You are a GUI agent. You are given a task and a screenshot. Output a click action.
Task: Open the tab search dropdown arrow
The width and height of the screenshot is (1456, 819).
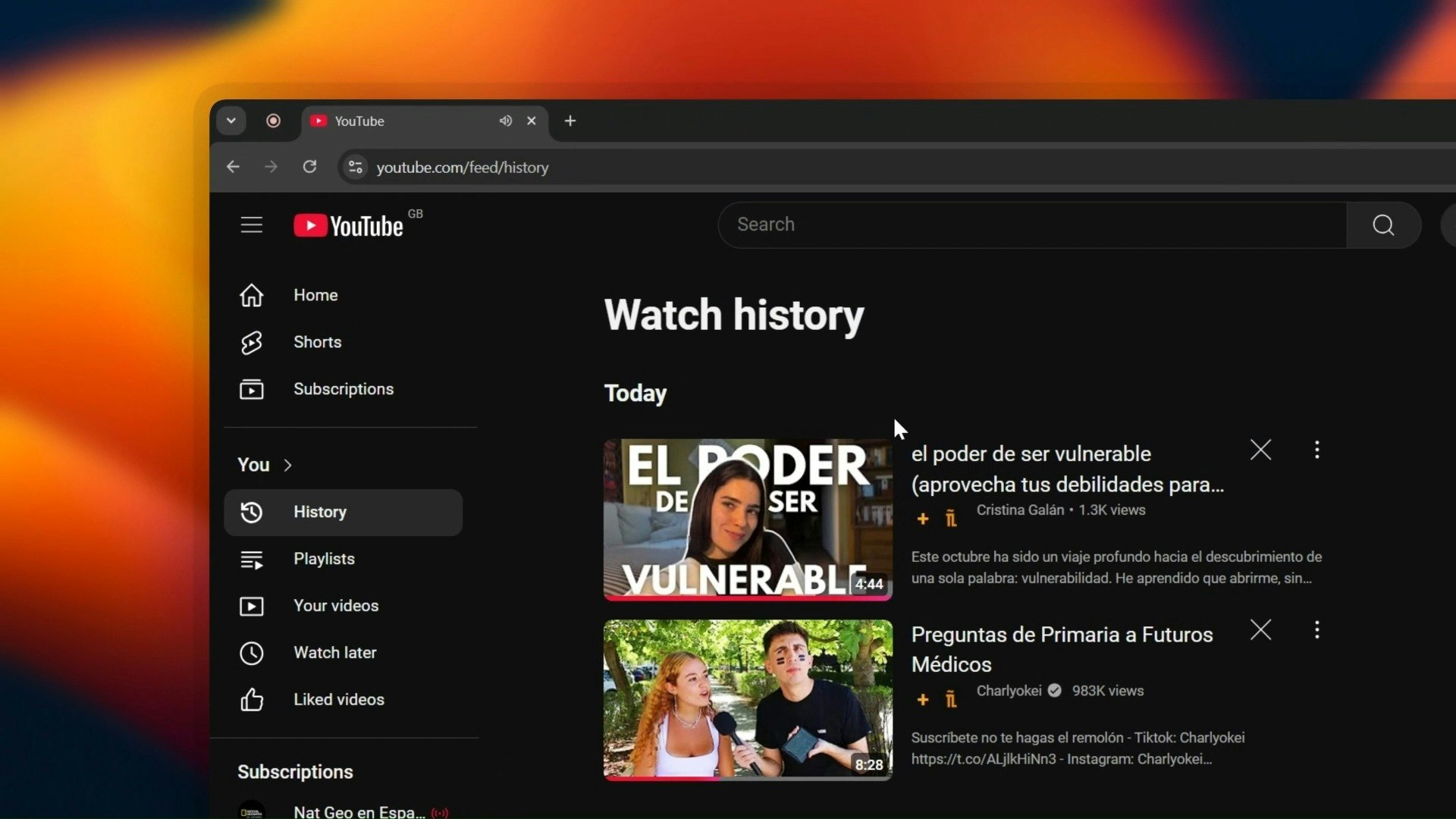(x=231, y=121)
